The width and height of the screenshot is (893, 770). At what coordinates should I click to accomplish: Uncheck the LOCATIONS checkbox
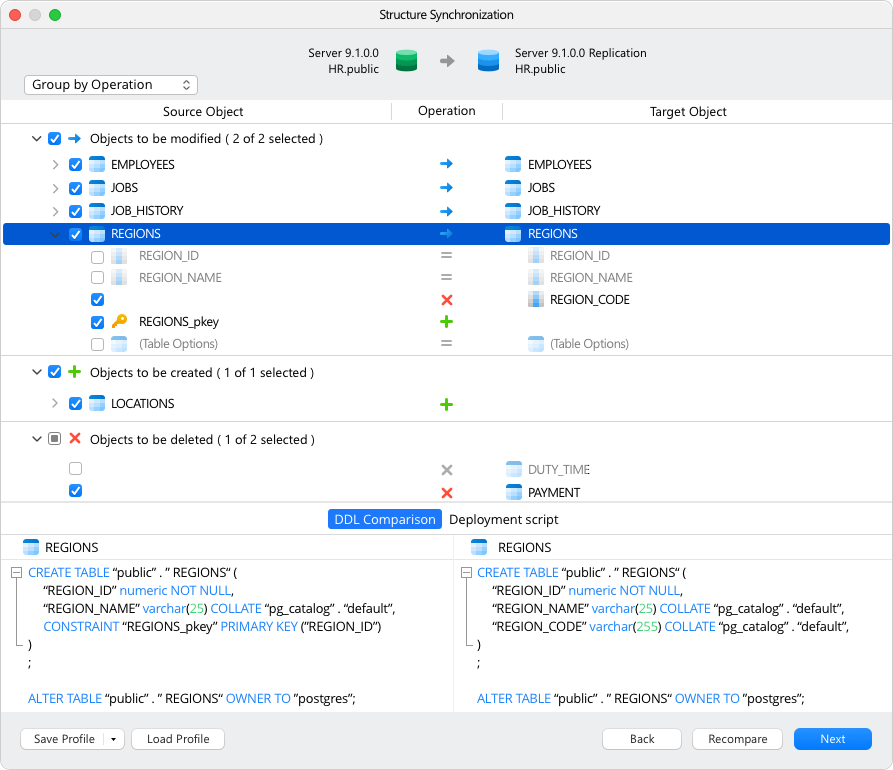75,404
